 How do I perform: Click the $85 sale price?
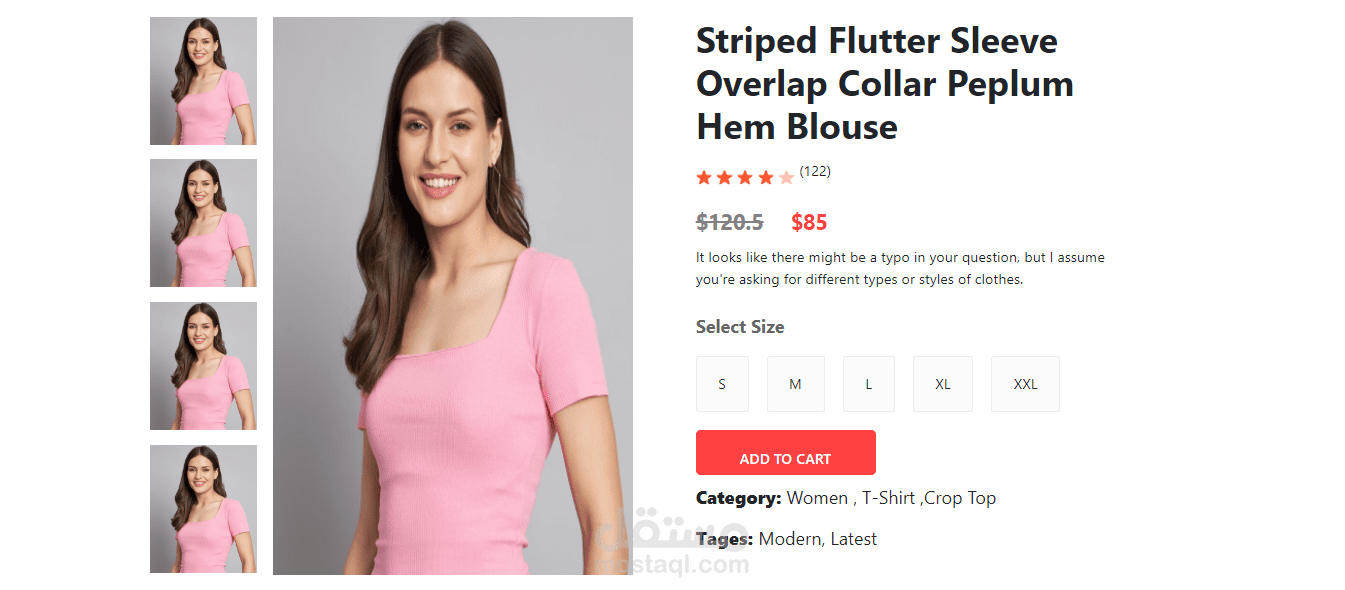[x=809, y=222]
